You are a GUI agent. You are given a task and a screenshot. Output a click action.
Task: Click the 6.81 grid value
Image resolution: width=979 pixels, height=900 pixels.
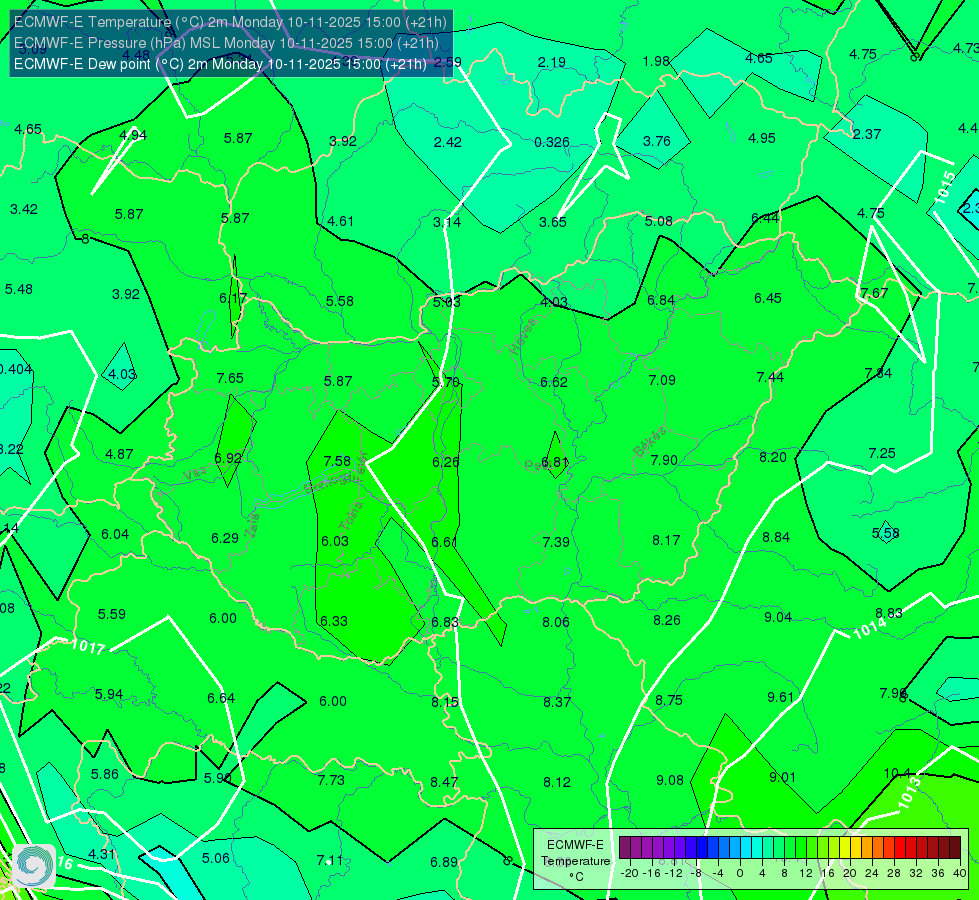[x=554, y=462]
